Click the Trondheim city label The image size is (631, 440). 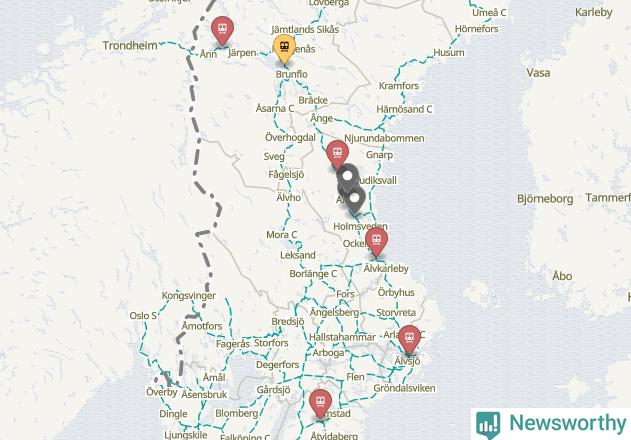[x=130, y=45]
